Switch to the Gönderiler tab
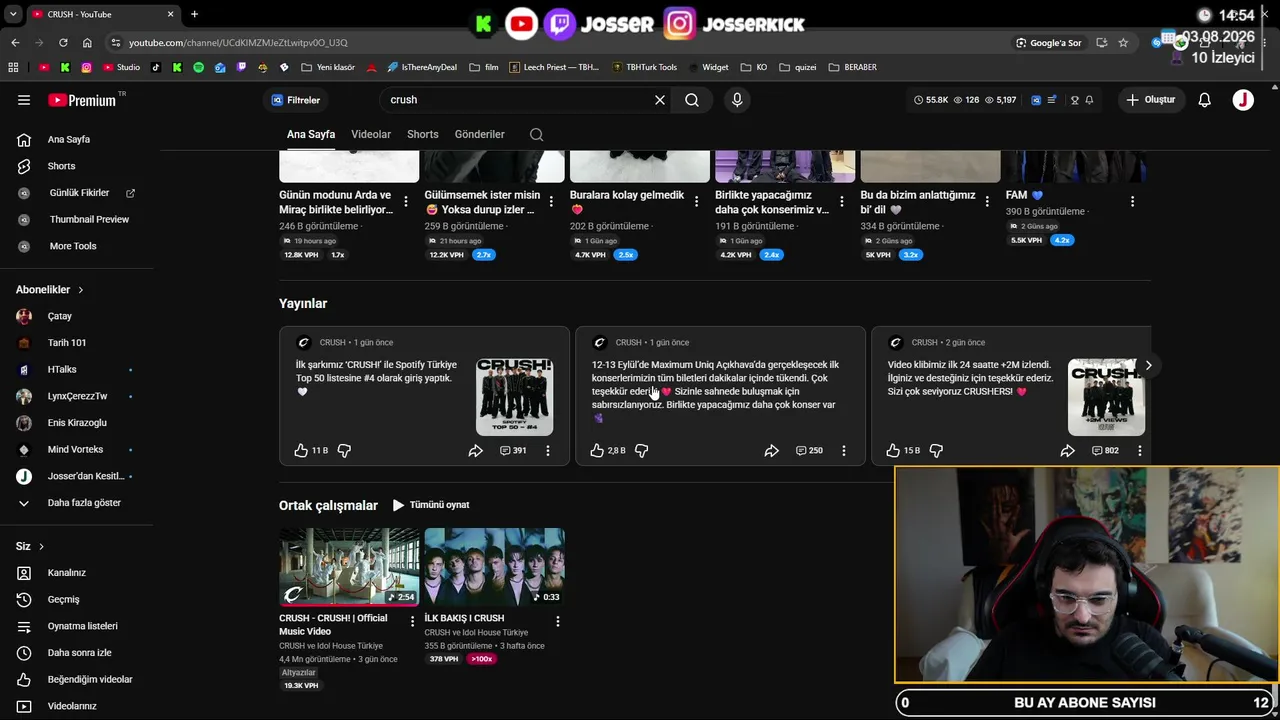1280x720 pixels. point(480,134)
